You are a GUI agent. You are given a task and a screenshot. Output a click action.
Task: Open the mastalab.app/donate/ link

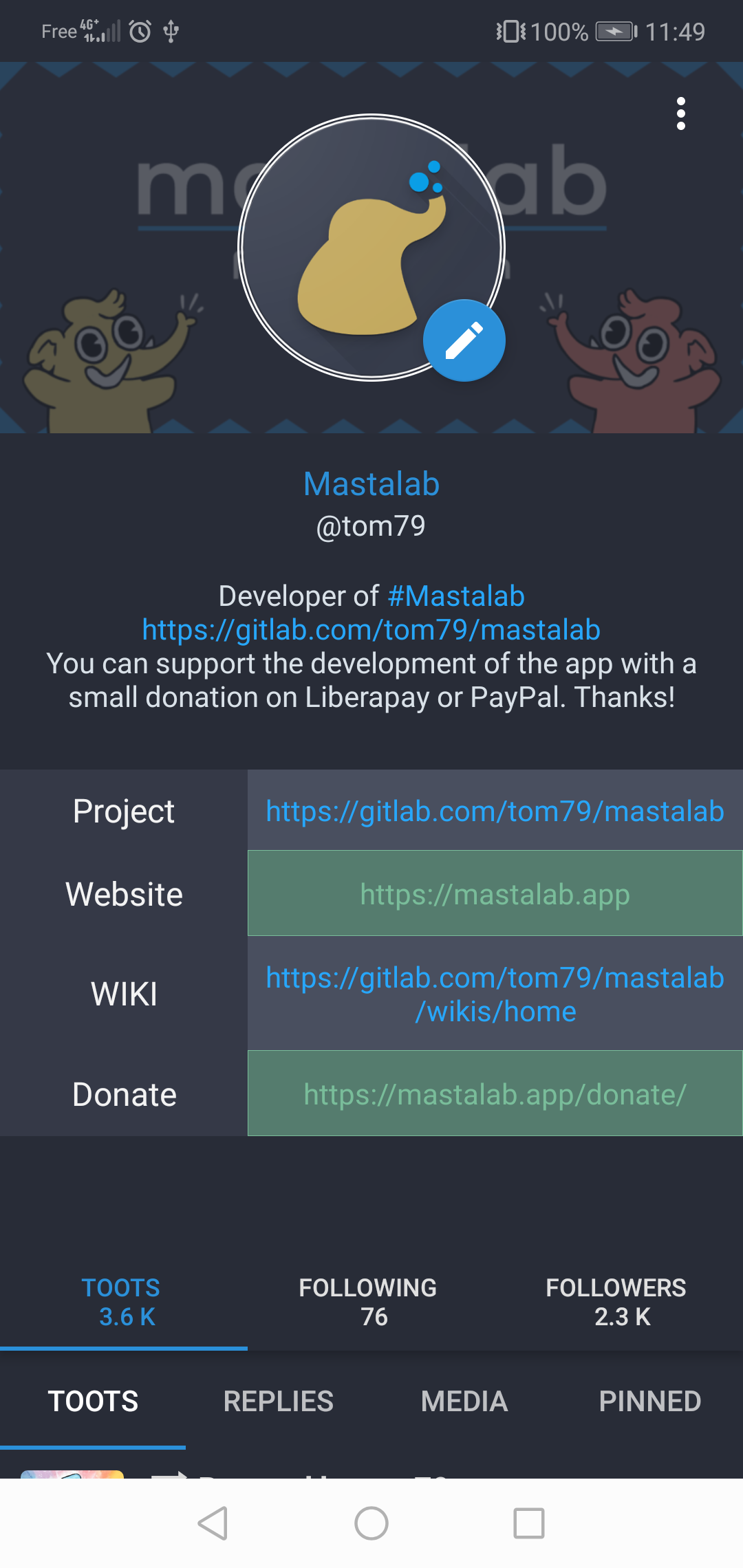point(495,1094)
